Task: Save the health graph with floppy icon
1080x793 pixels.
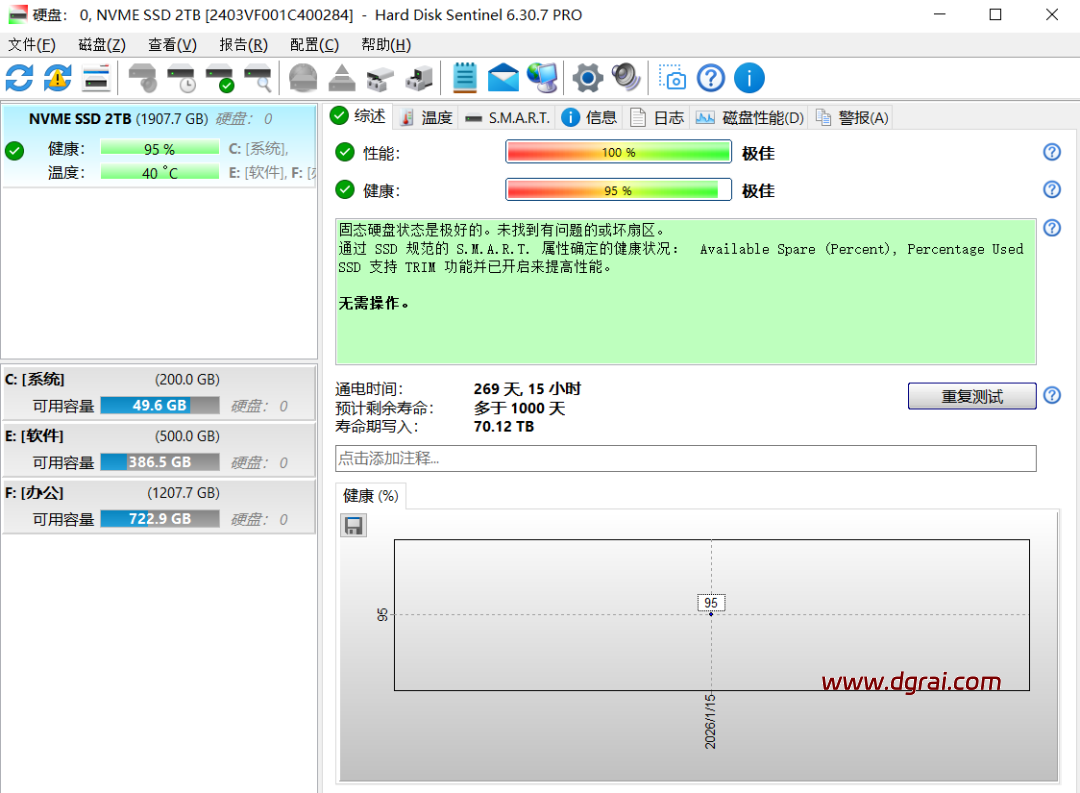Action: click(353, 525)
